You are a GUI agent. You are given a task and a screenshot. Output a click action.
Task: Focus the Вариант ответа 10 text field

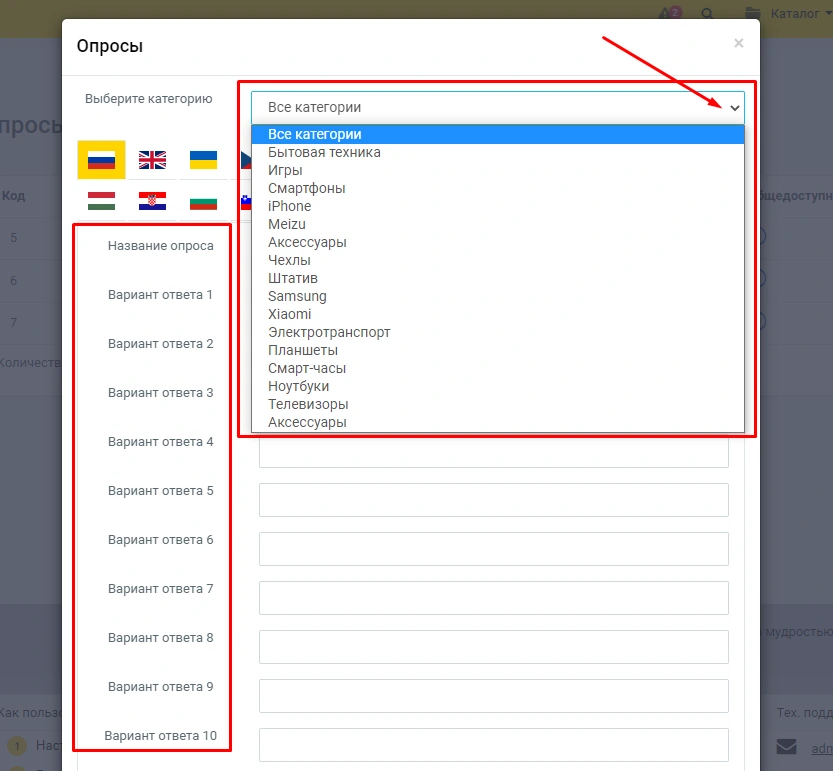[493, 745]
